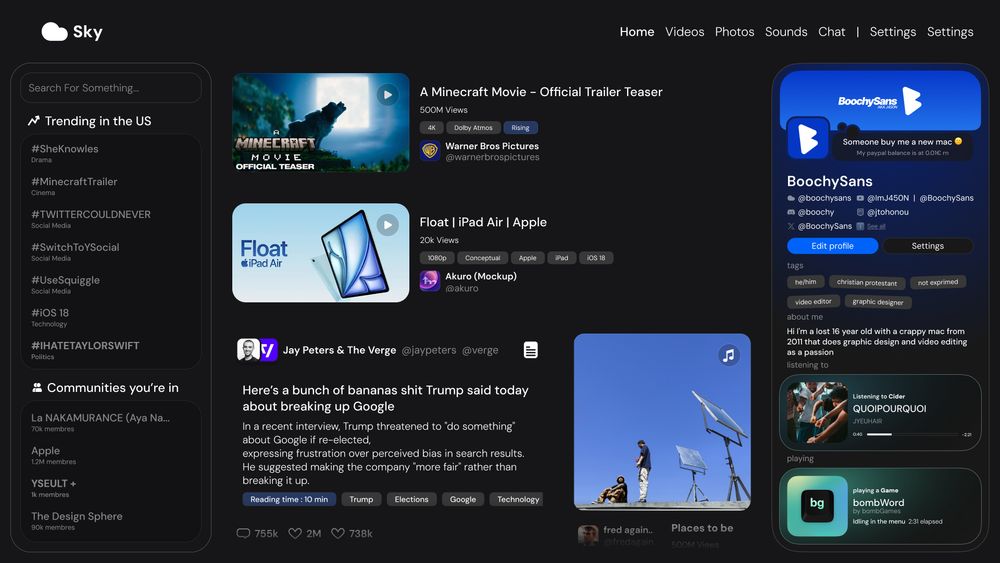Click 'Someone buy me a new mac' status

(x=902, y=142)
